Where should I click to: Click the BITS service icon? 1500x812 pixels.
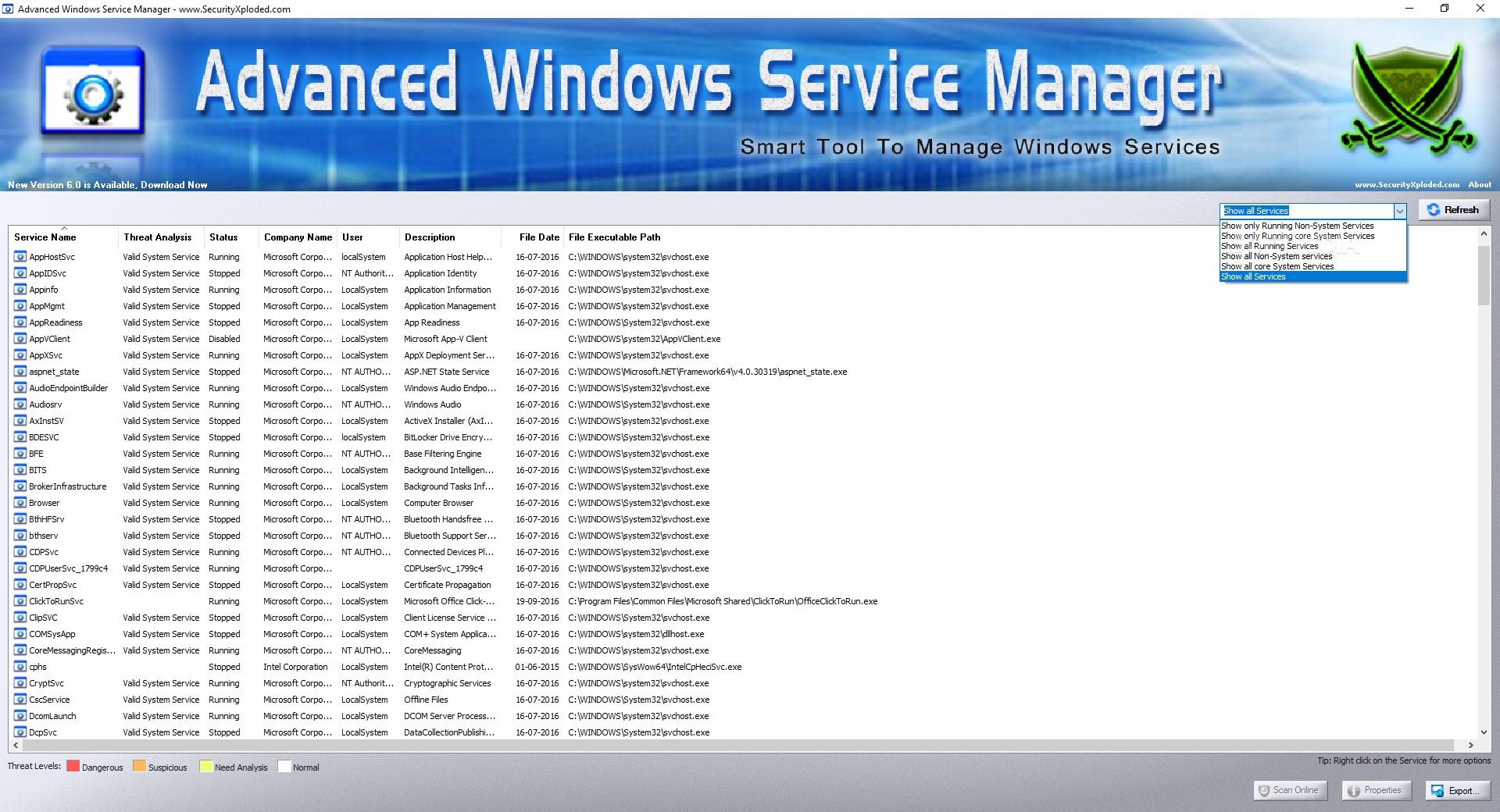click(x=20, y=469)
